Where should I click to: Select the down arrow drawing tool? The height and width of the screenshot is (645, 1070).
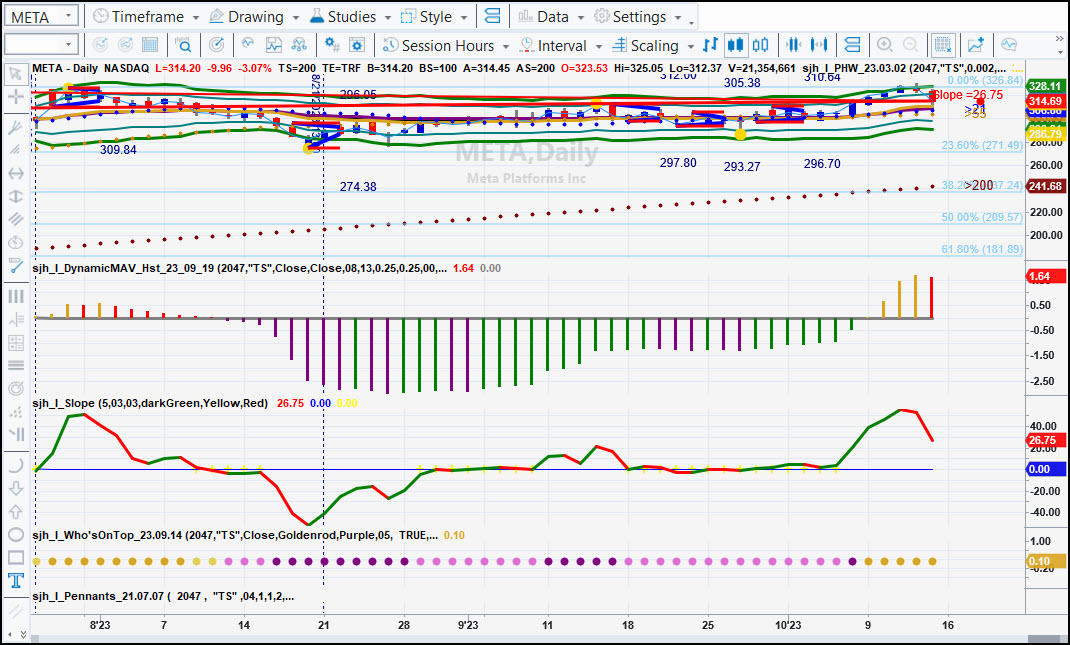pyautogui.click(x=16, y=489)
